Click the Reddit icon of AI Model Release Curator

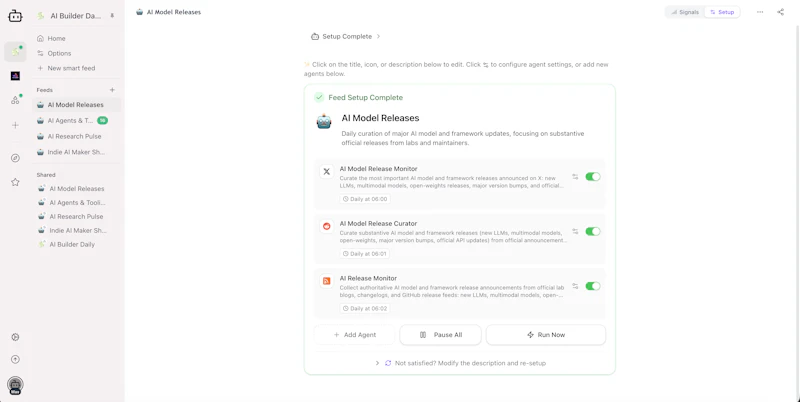[x=327, y=226]
